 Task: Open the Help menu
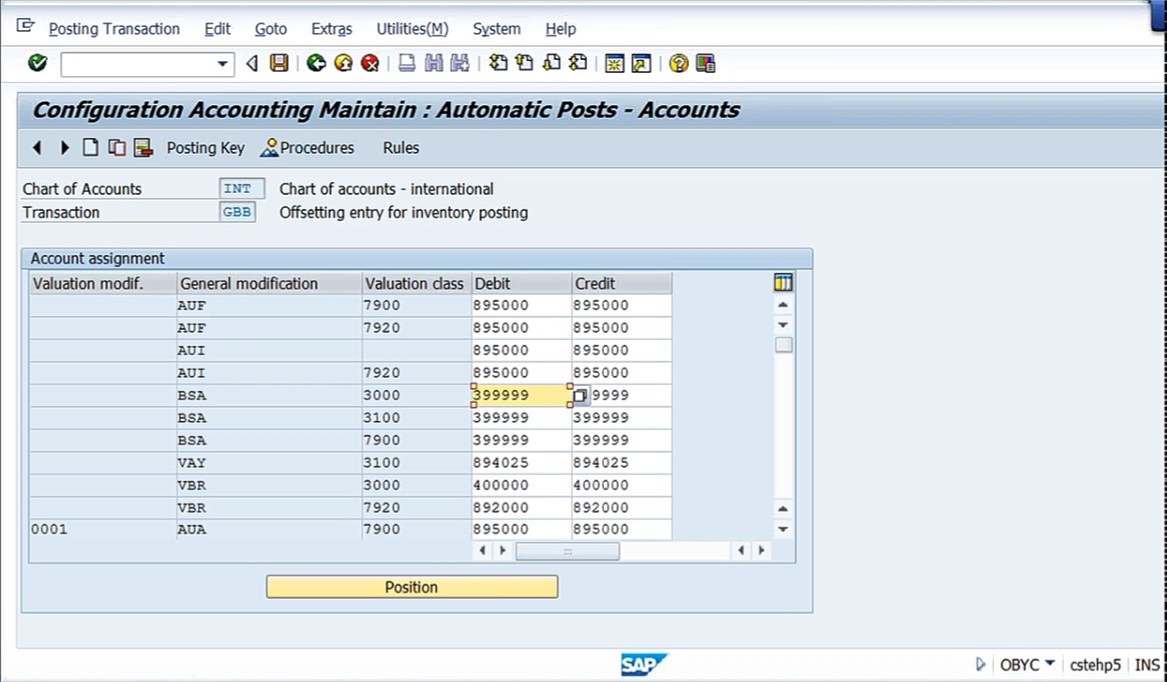(560, 29)
